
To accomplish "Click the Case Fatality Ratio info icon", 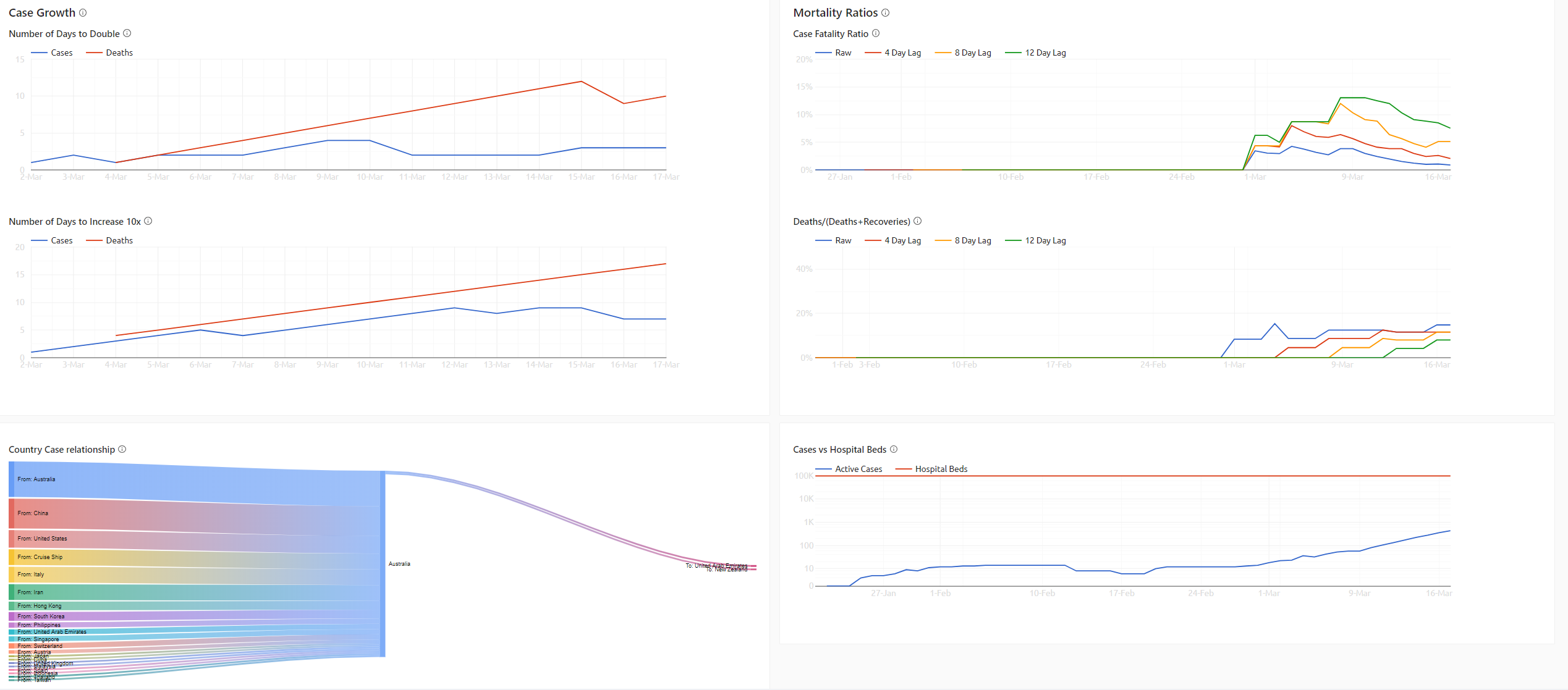I will [876, 33].
